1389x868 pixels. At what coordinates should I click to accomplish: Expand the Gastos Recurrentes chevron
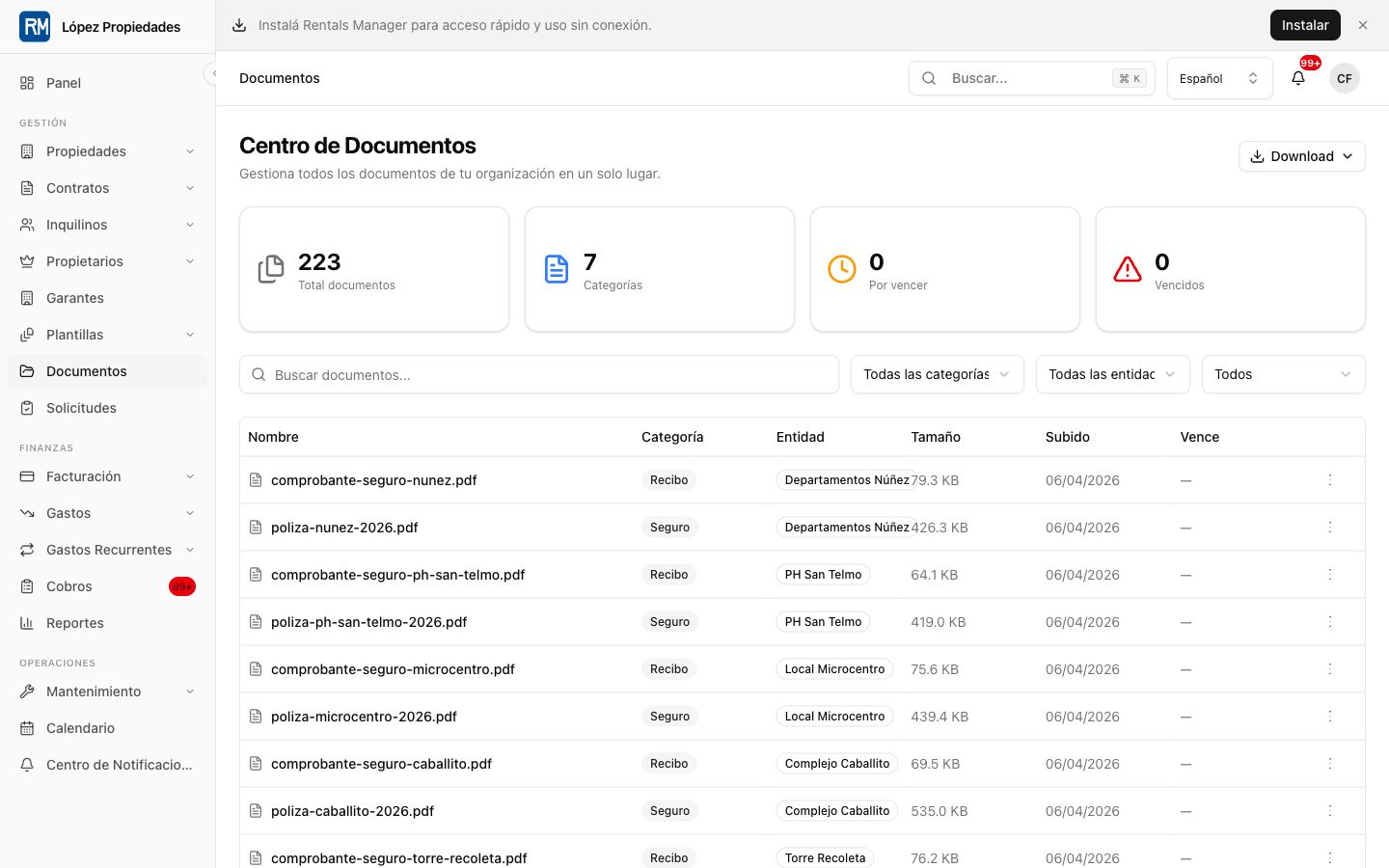coord(190,550)
